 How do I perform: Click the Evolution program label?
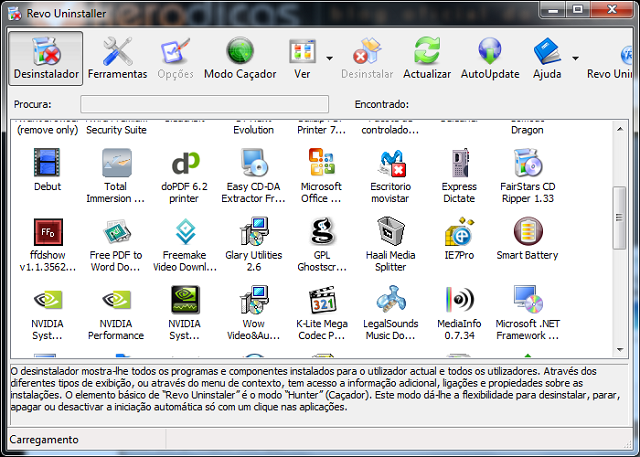click(x=253, y=130)
